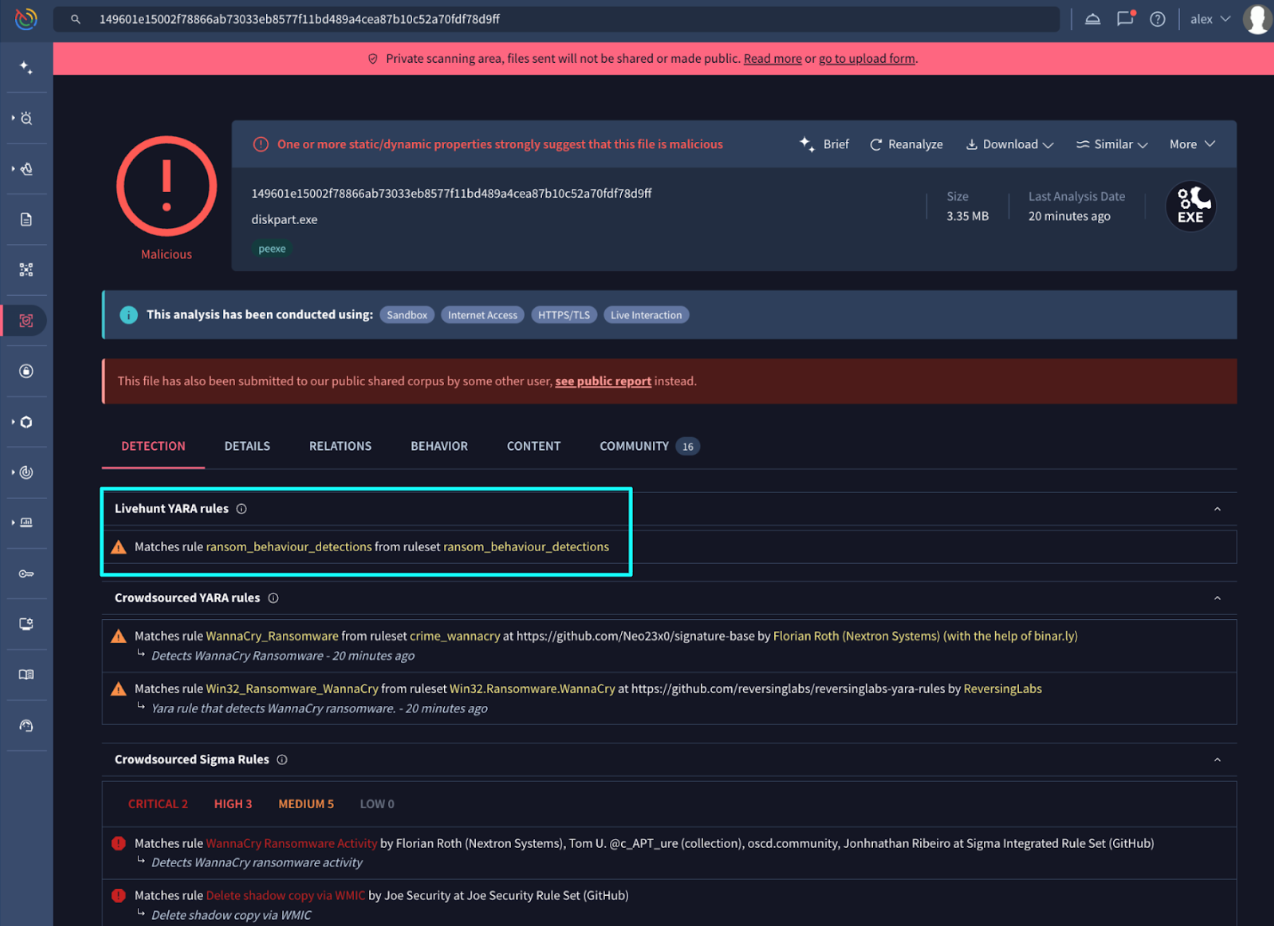Select the diskpart.exe file name text
The width and height of the screenshot is (1274, 926).
(x=285, y=219)
